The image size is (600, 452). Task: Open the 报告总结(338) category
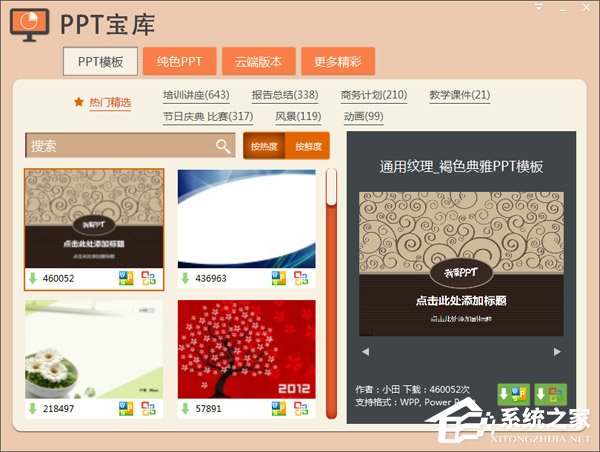click(285, 95)
